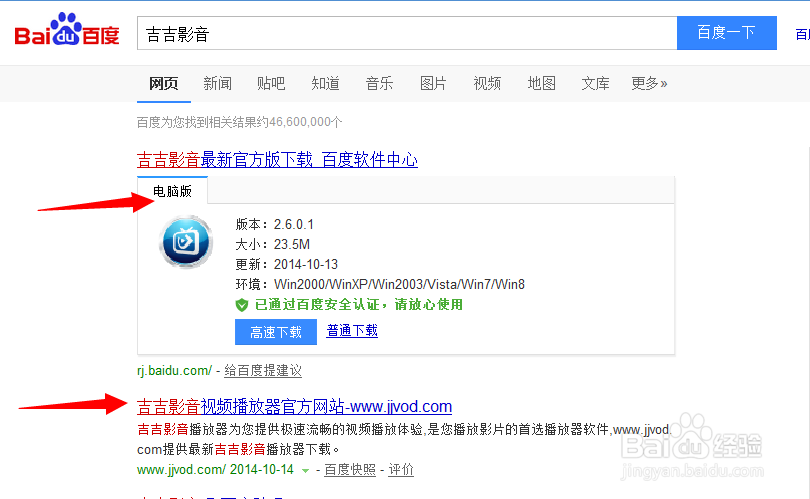Click the 给百度提建议 link
810x499 pixels.
[x=263, y=370]
